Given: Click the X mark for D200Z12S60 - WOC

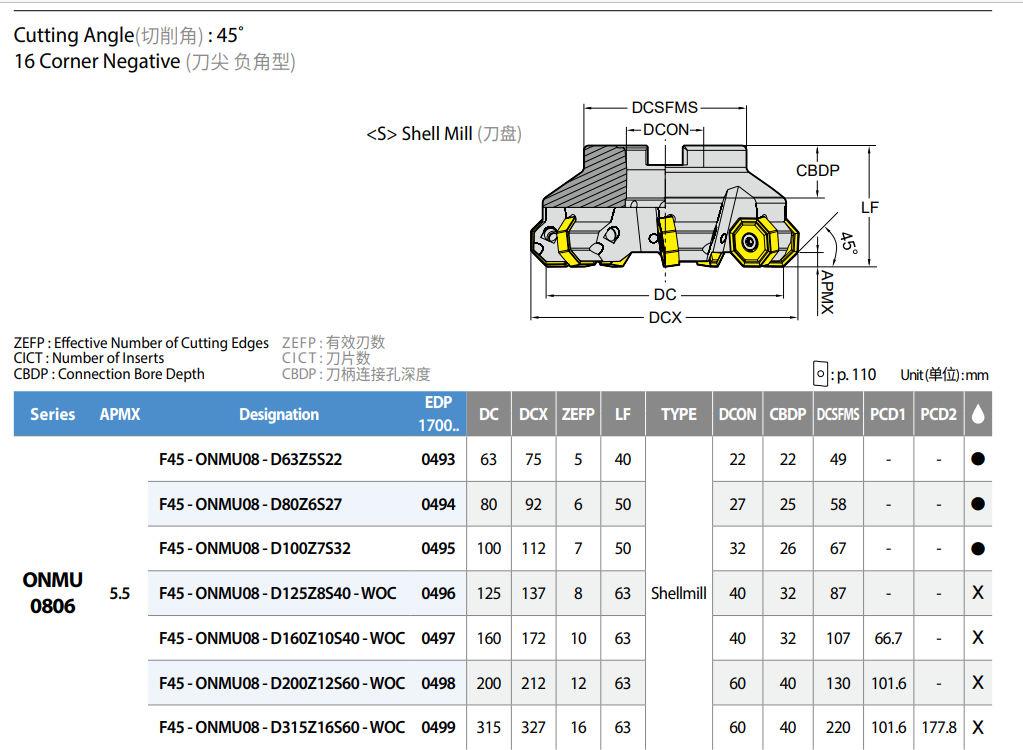Looking at the screenshot, I should point(978,683).
